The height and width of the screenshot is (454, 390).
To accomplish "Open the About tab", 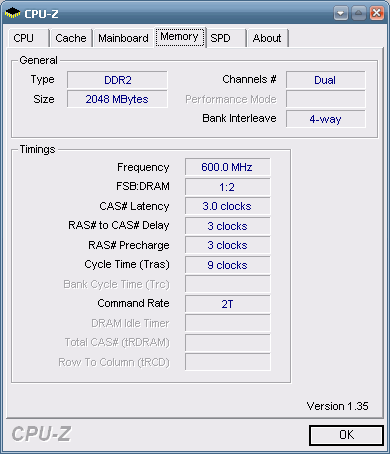I will click(267, 38).
